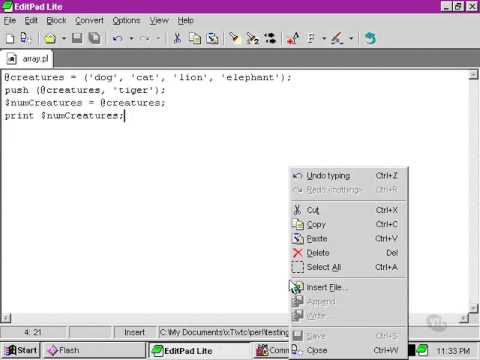Viewport: 480px width, 360px height.
Task: Open the Windows Start button
Action: [21, 351]
